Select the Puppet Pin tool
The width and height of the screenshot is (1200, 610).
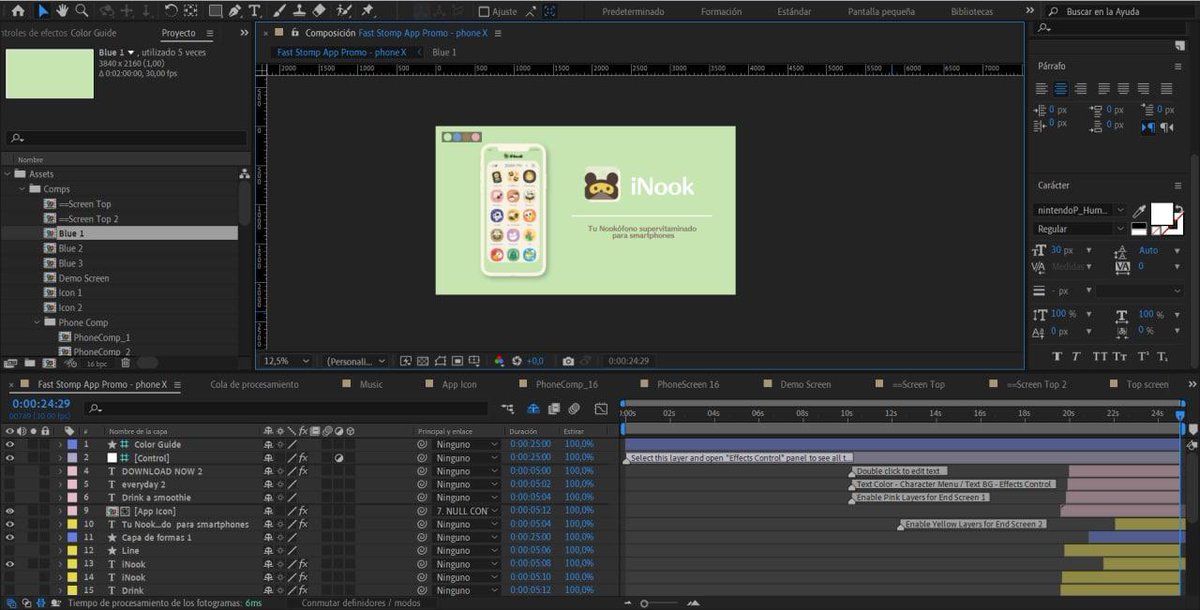[367, 11]
